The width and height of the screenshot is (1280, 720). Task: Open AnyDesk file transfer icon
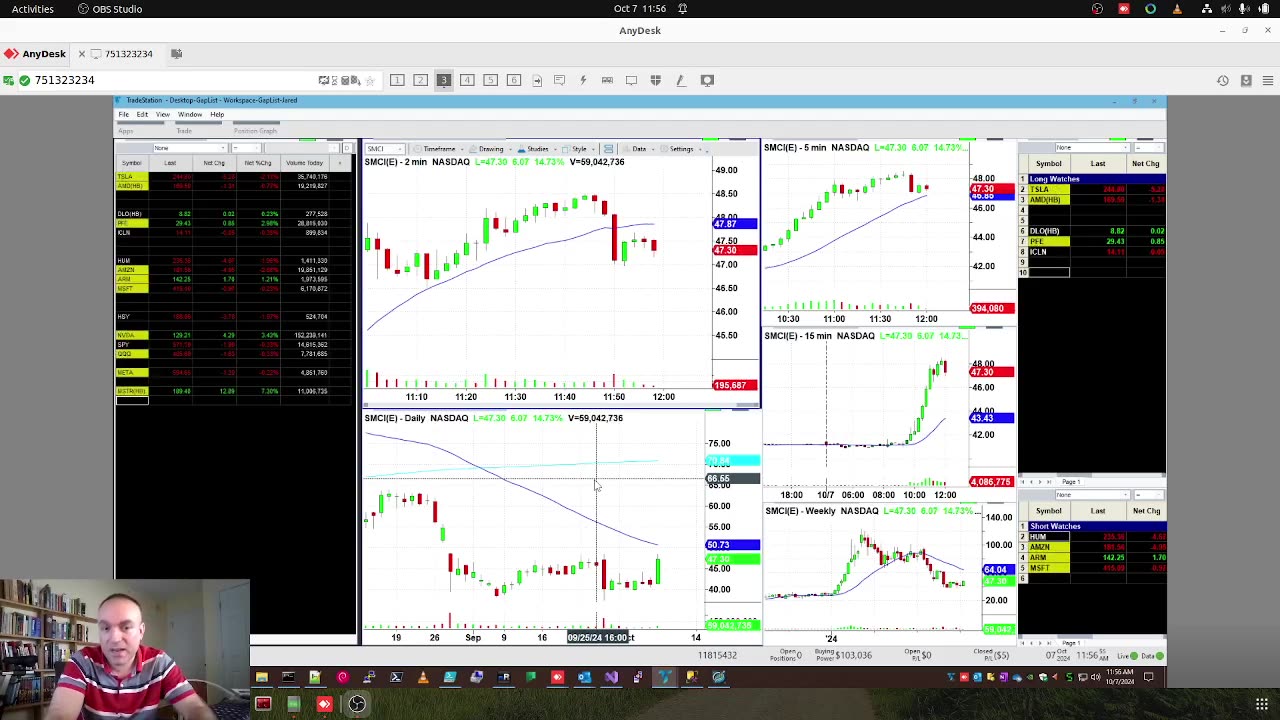coord(537,80)
